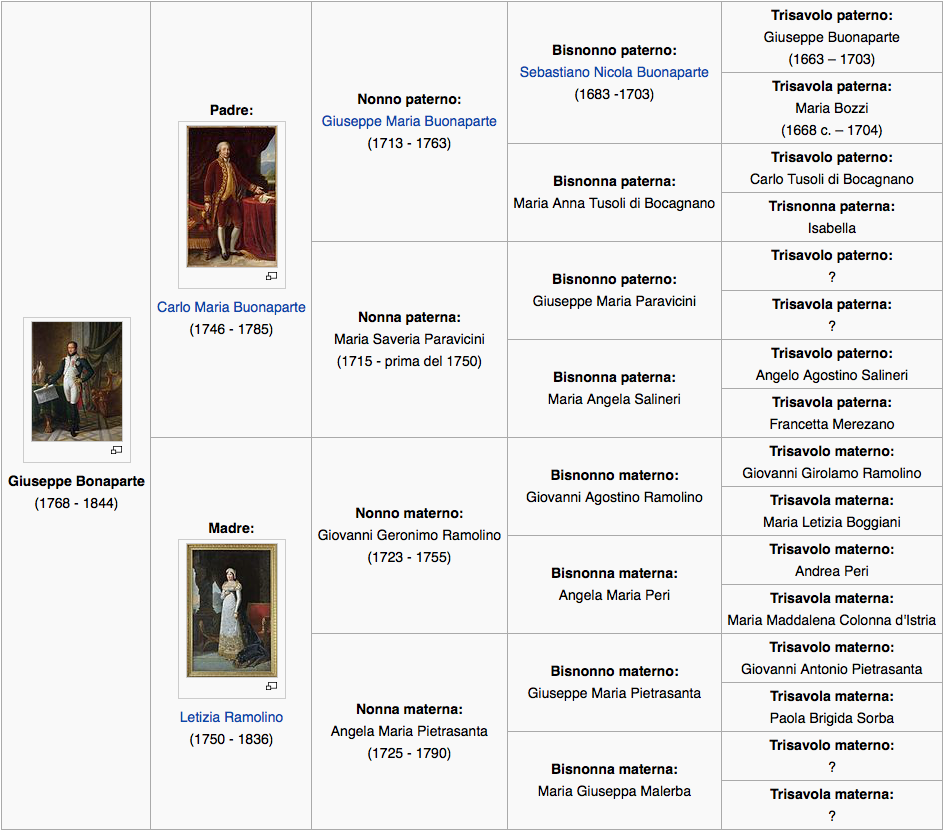The height and width of the screenshot is (832, 945).
Task: Click the Maria Anna Tusoli di Bocagnano name
Action: tap(614, 203)
